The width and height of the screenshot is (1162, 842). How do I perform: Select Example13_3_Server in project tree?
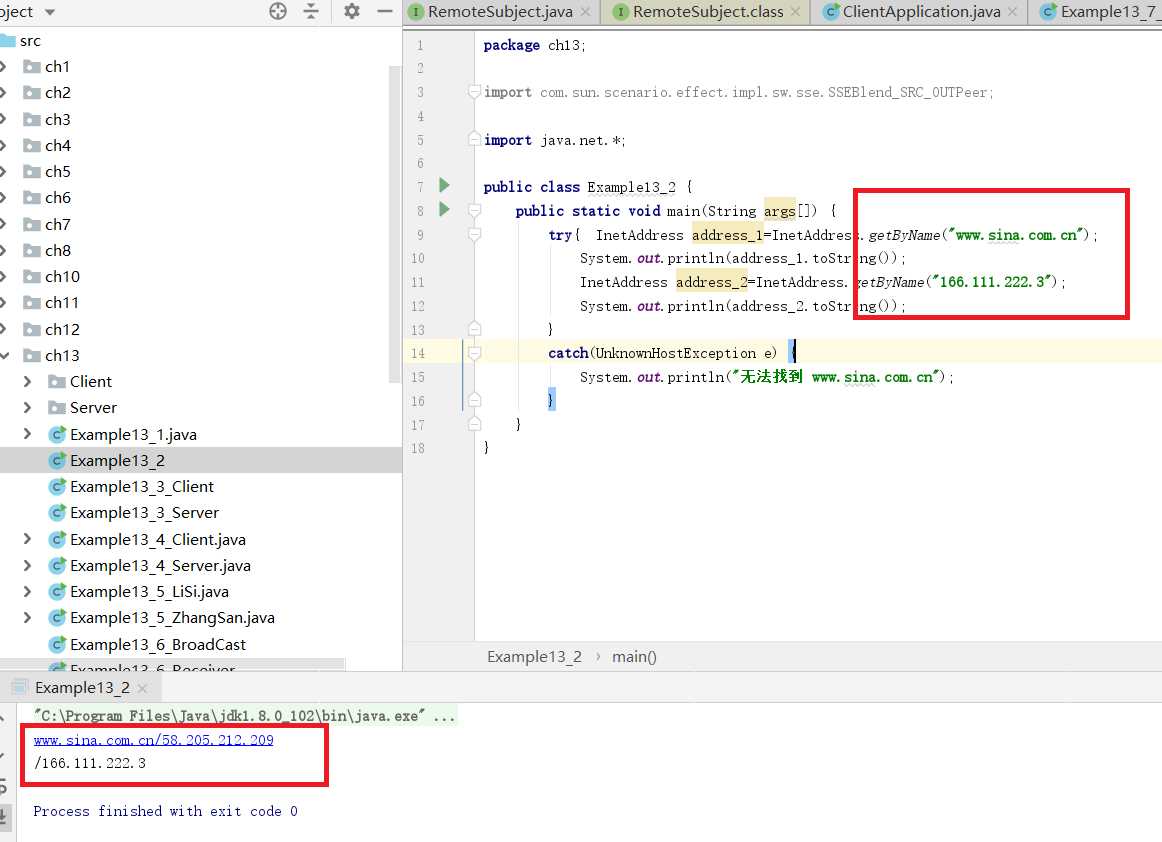click(144, 513)
